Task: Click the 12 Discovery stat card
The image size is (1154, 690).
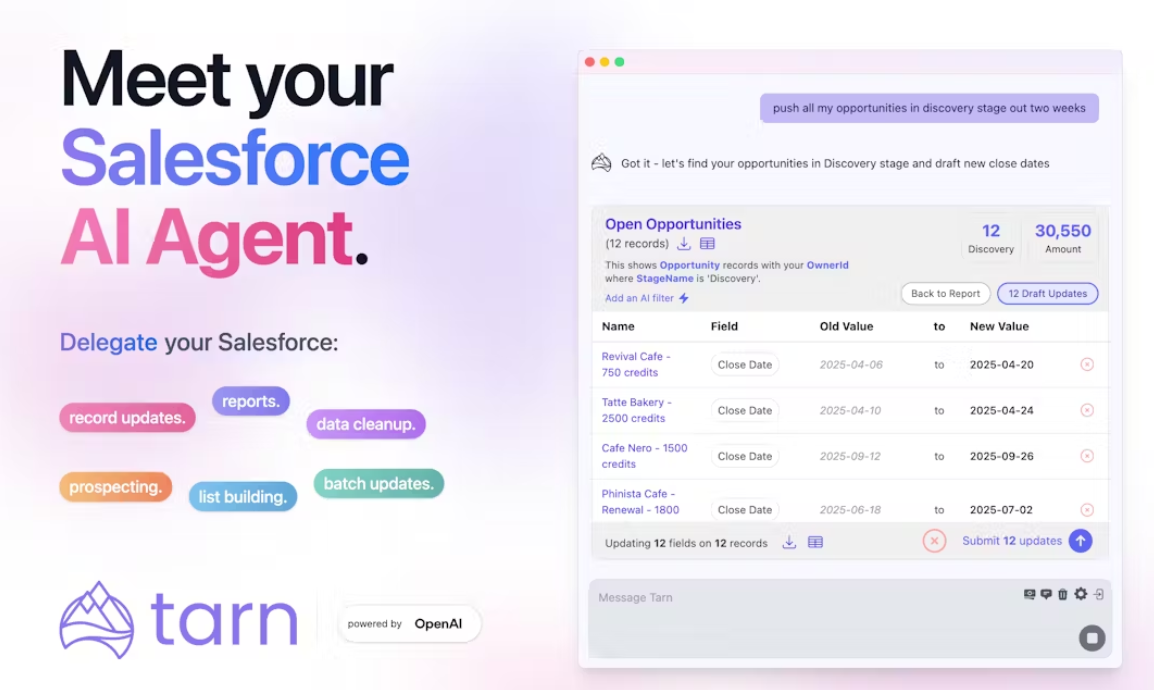Action: click(991, 238)
